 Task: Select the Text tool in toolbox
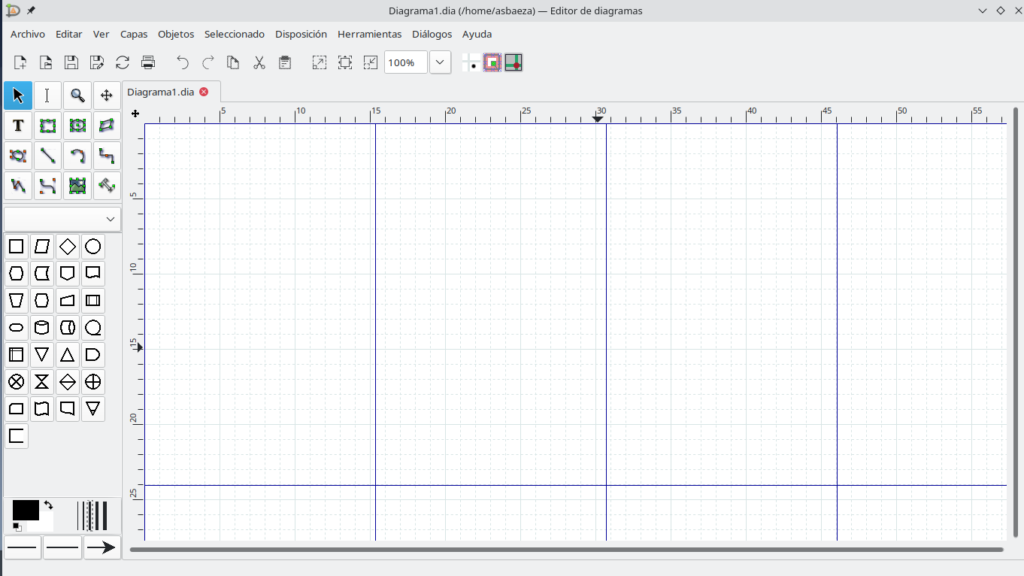(x=18, y=126)
